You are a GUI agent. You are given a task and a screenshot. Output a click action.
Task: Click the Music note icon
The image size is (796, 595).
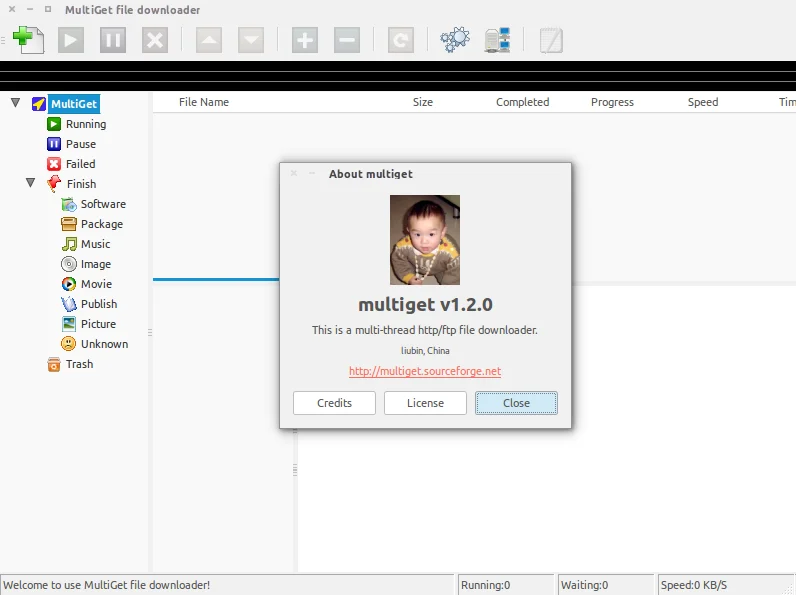[69, 244]
